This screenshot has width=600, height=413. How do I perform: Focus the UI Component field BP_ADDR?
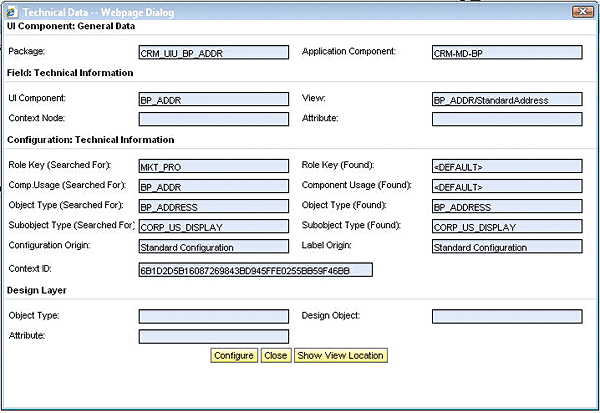click(x=214, y=99)
